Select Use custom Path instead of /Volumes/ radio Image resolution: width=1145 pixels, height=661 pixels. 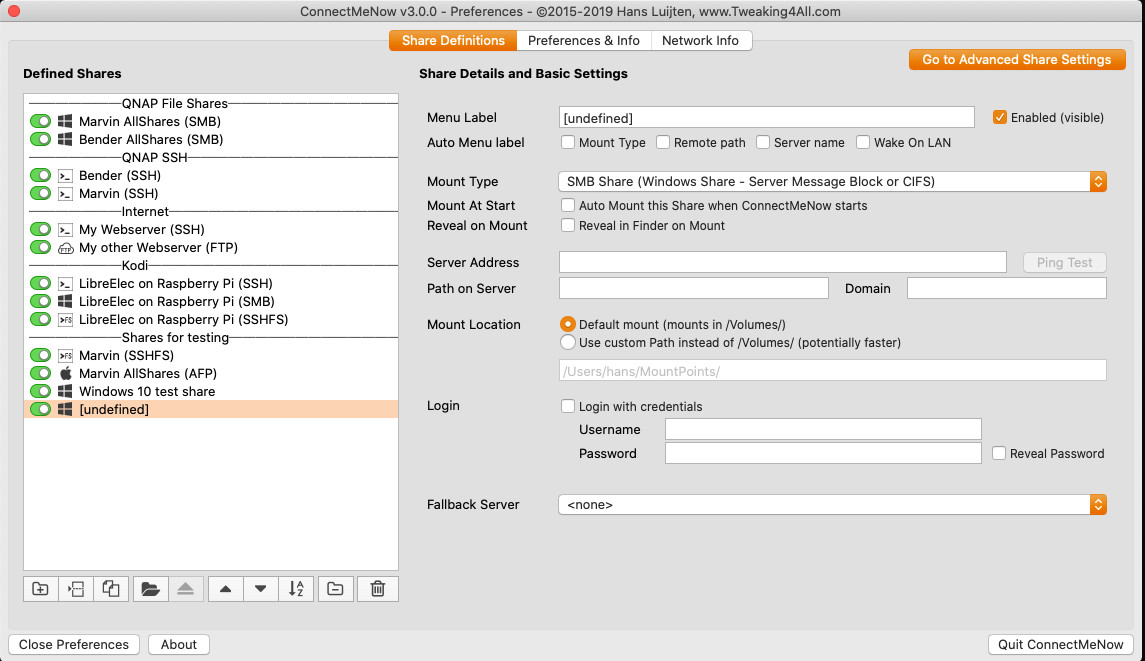coord(567,343)
